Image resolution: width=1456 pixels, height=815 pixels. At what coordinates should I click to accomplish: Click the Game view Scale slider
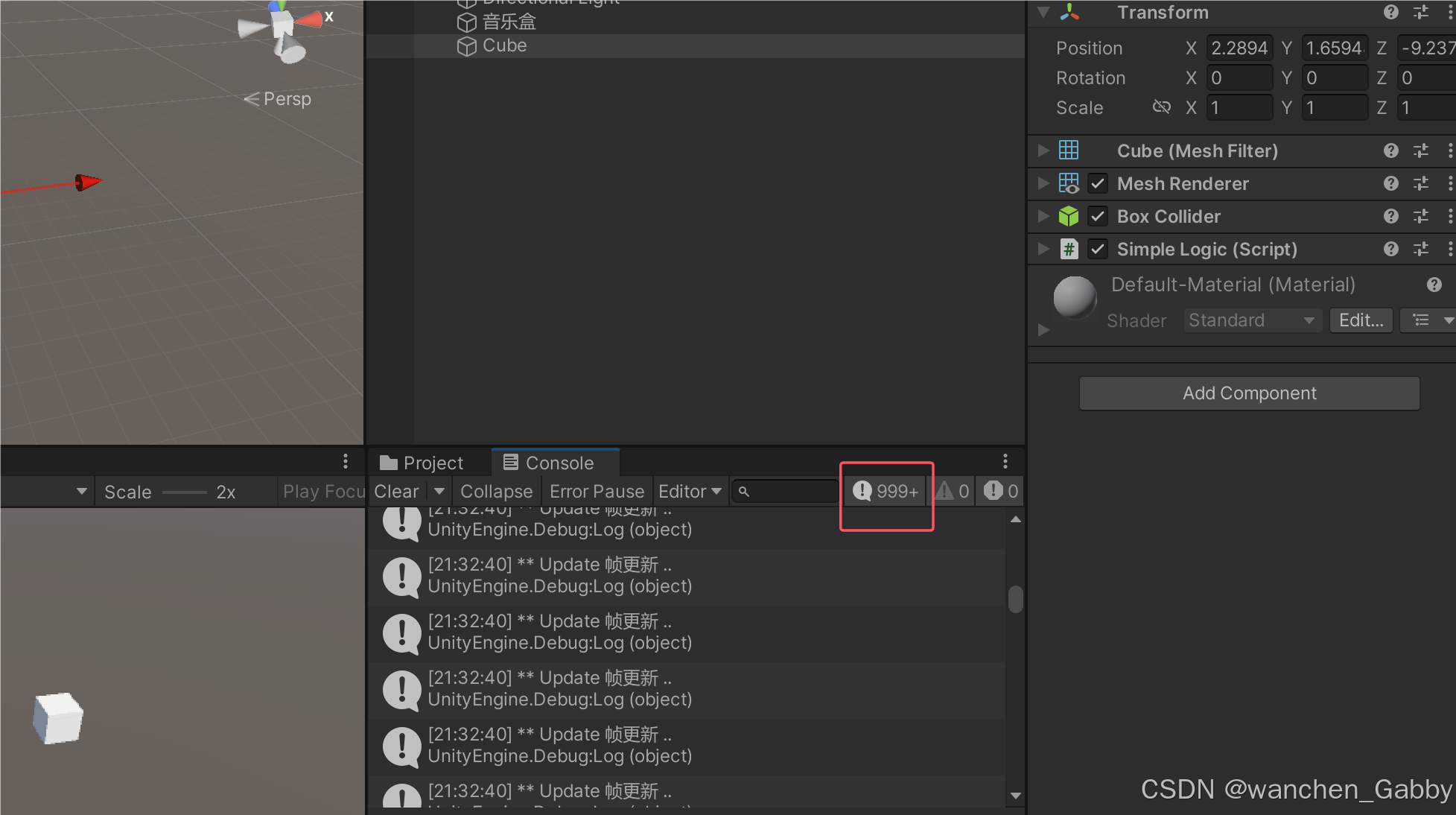(184, 492)
